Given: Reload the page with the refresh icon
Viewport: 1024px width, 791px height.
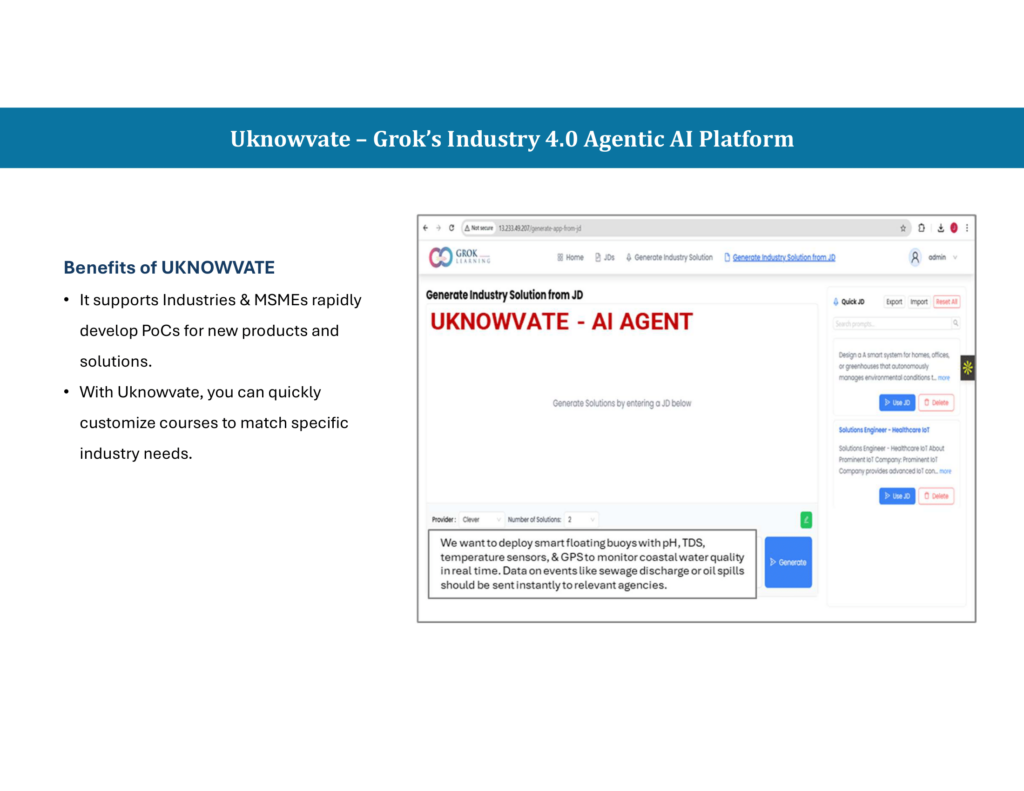Looking at the screenshot, I should (451, 228).
